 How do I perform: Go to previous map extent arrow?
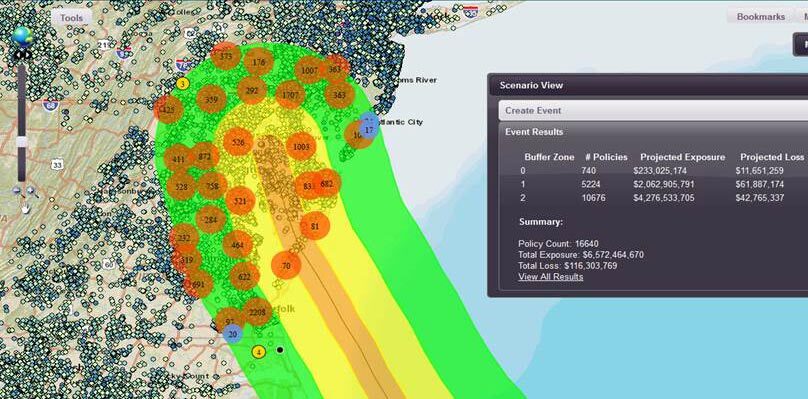18,55
